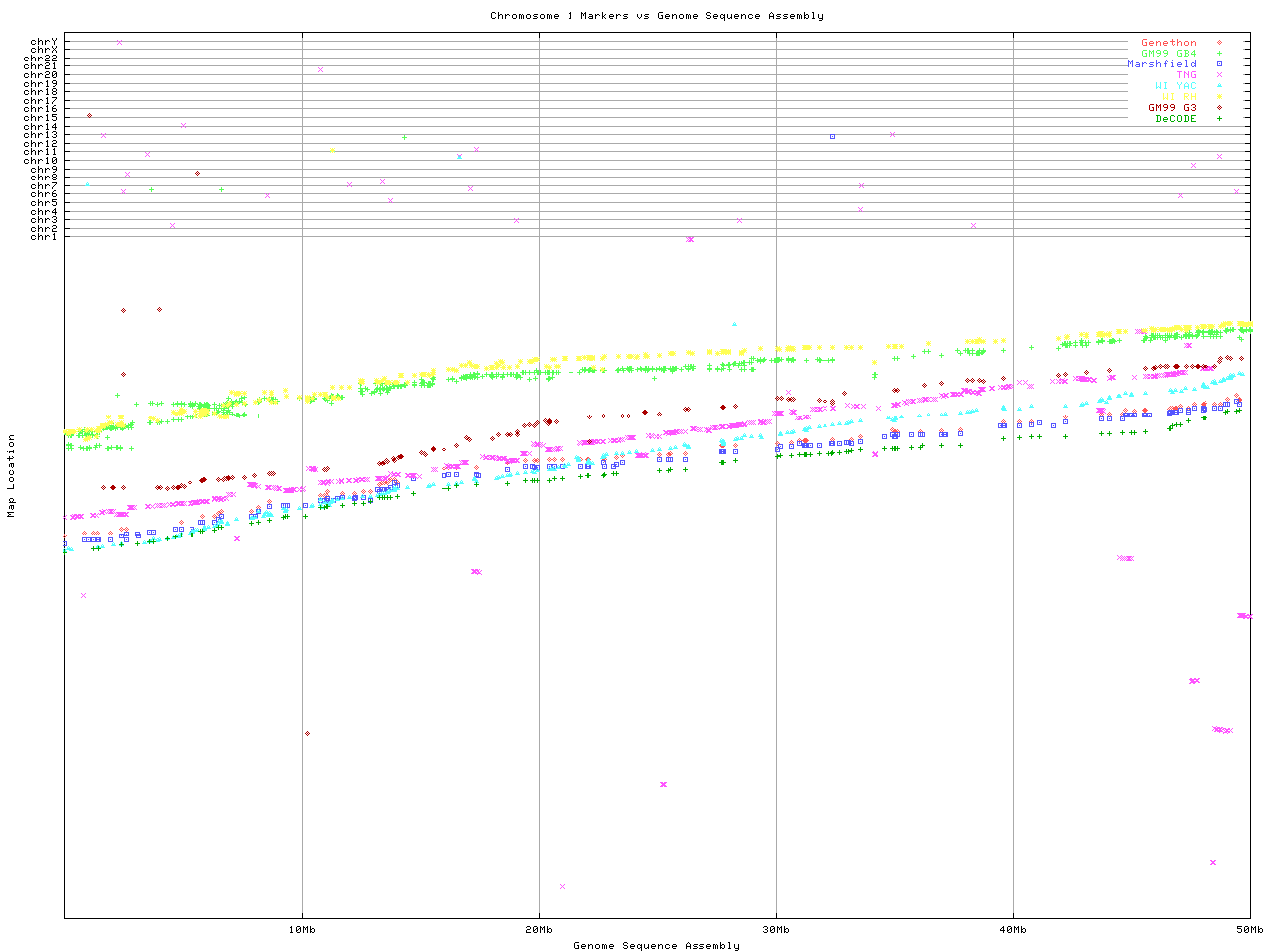Click the 30Mb tick label on x-axis
The image size is (1270, 952).
point(776,929)
